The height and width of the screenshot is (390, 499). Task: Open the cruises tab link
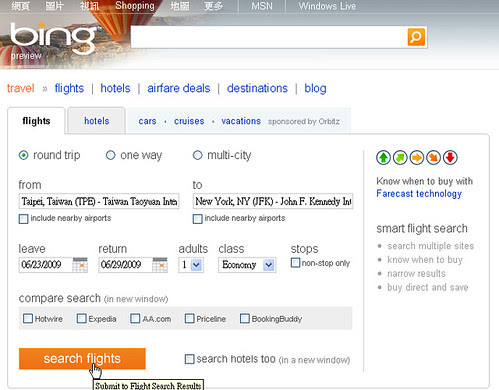point(189,121)
